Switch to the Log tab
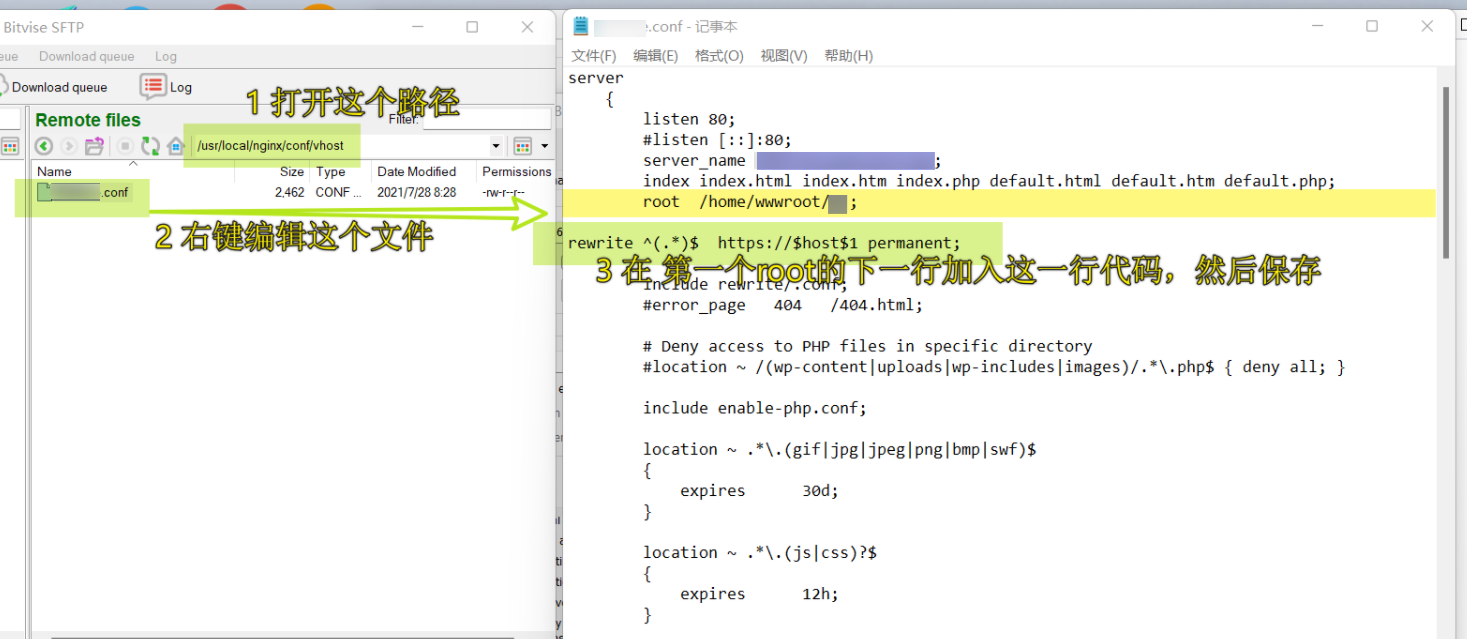1467x639 pixels. (x=166, y=57)
